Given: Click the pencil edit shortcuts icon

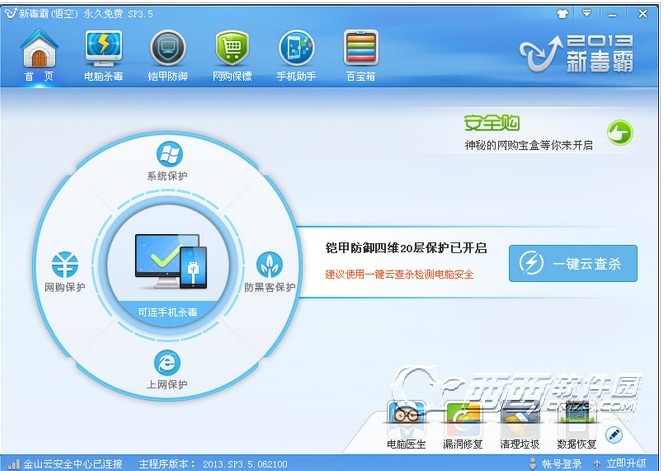Looking at the screenshot, I should click(614, 435).
